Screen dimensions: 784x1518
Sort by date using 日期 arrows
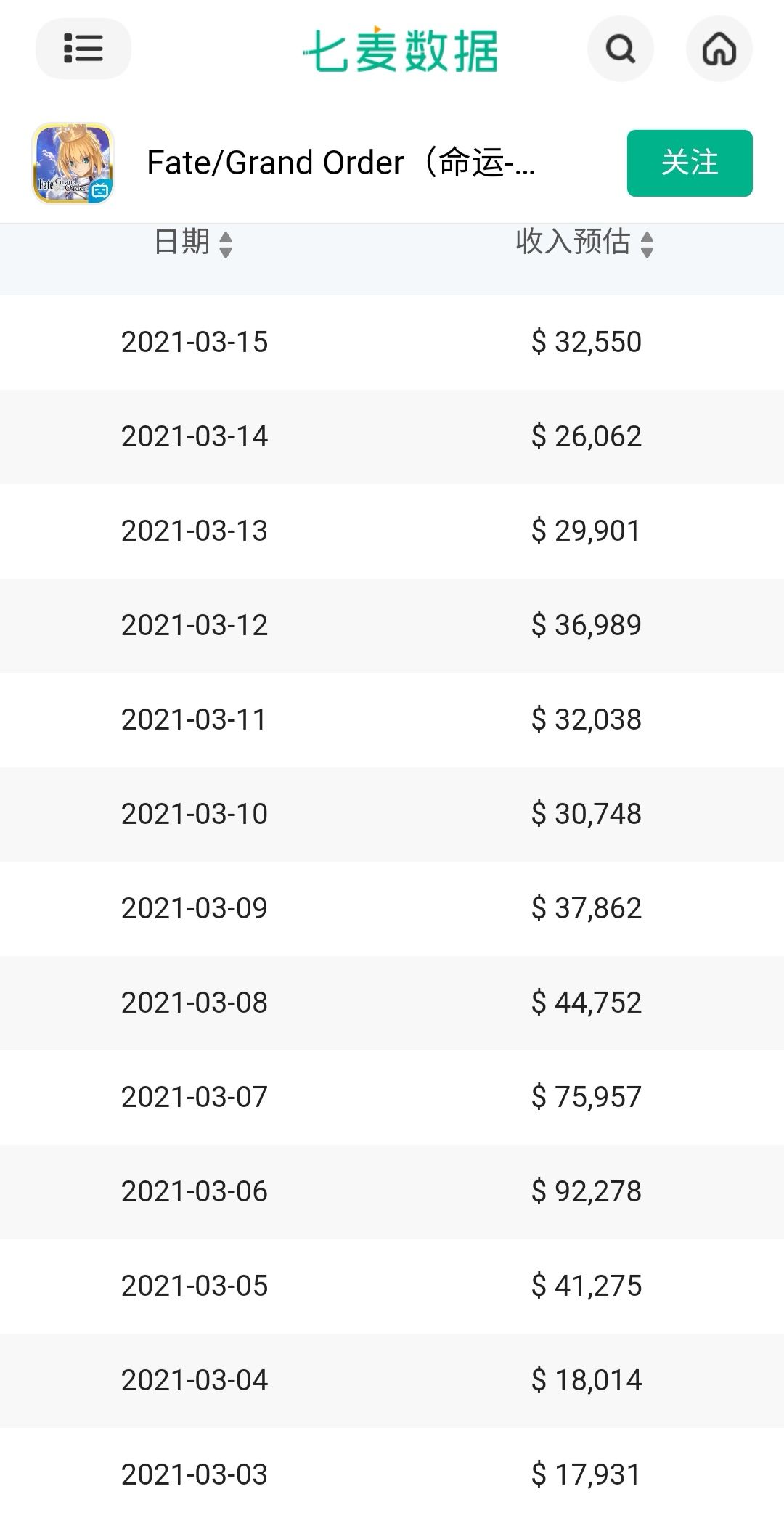(225, 244)
